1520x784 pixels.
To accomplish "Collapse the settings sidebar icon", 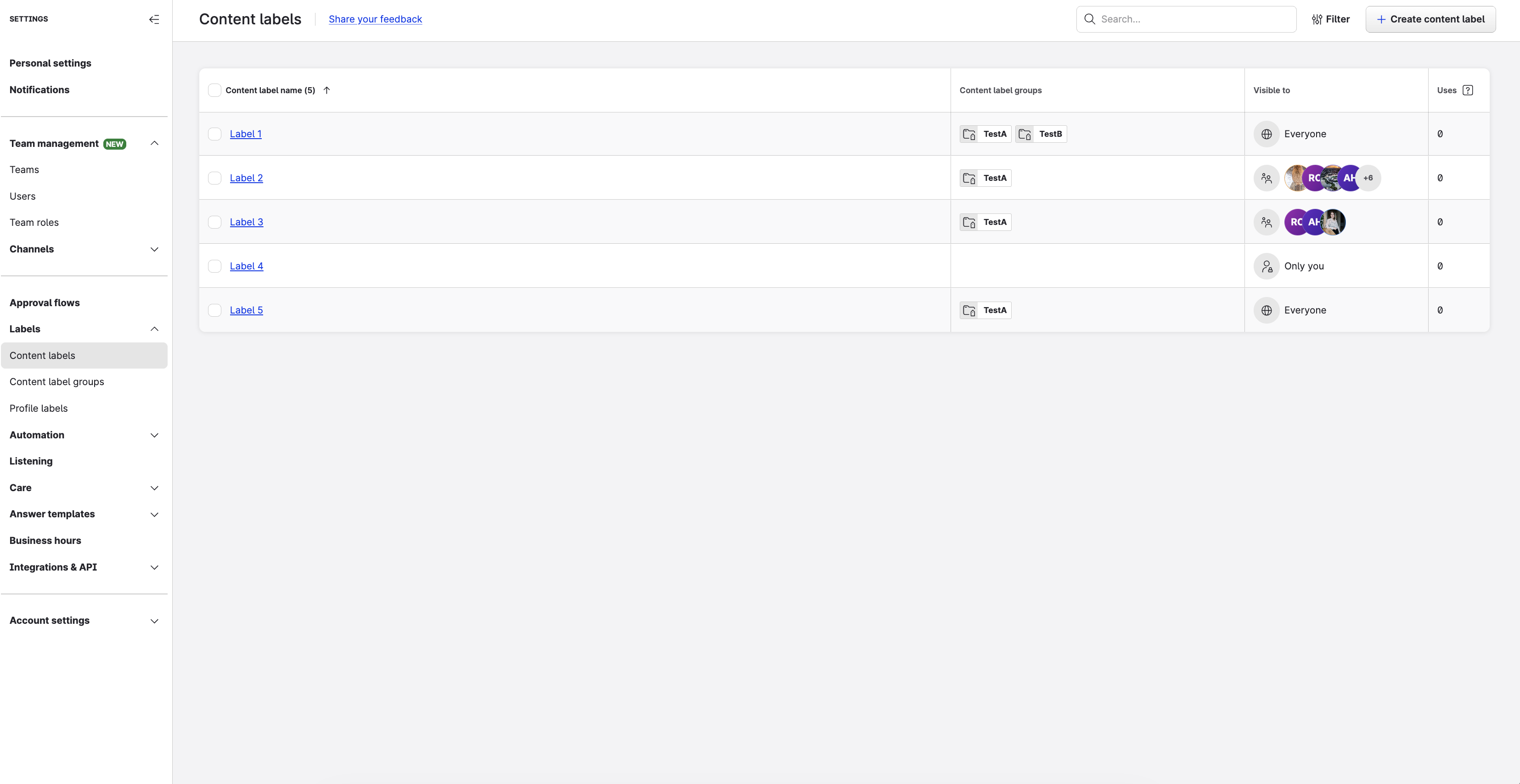I will (154, 19).
